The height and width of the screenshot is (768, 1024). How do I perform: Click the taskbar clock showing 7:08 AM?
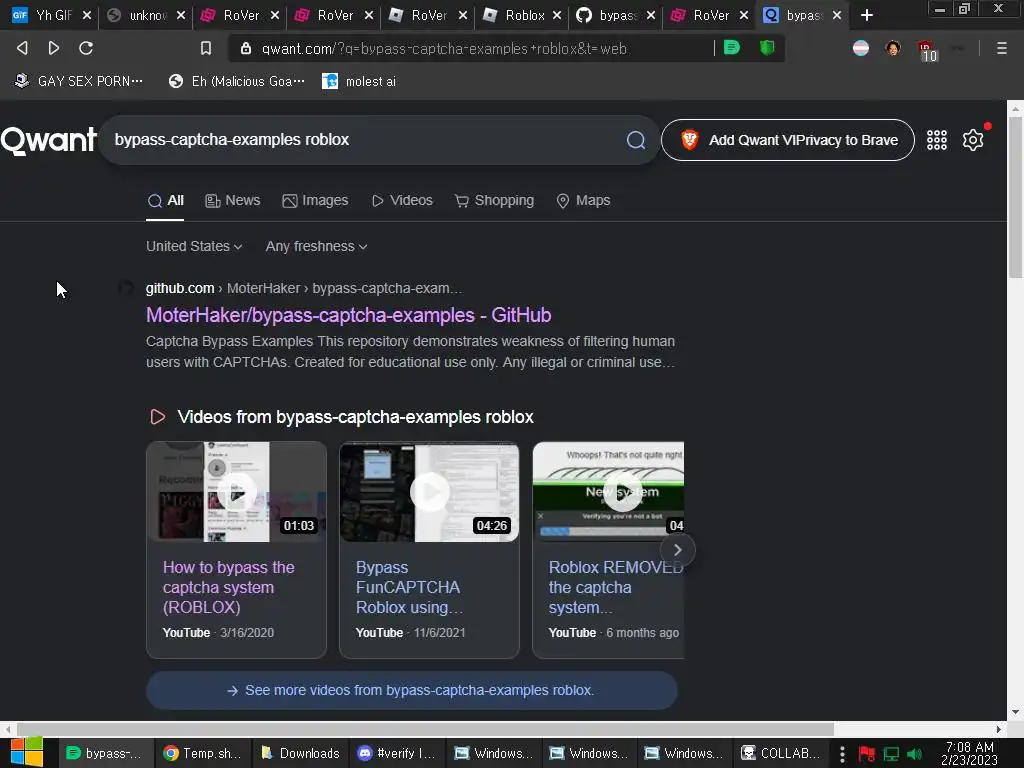tap(970, 754)
